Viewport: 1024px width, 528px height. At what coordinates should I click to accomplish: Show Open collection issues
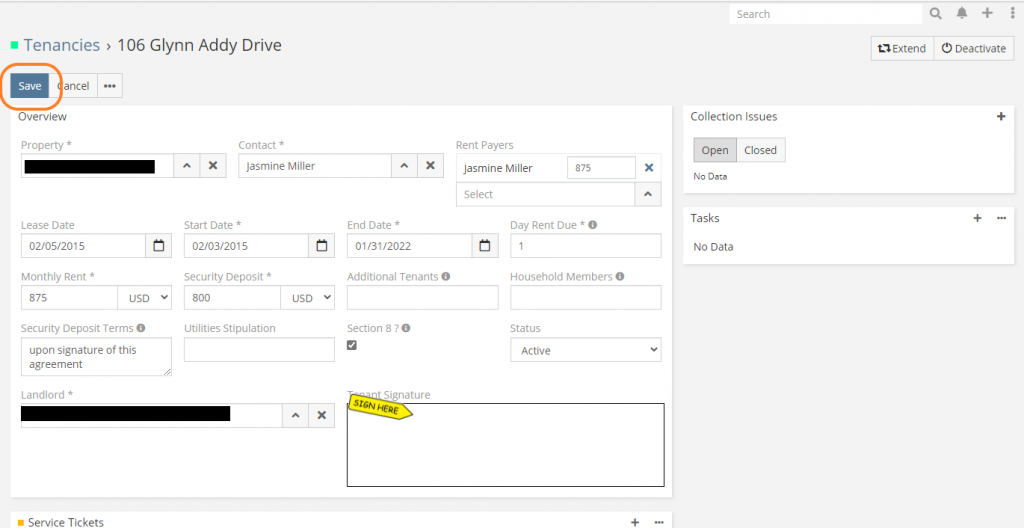click(x=715, y=150)
